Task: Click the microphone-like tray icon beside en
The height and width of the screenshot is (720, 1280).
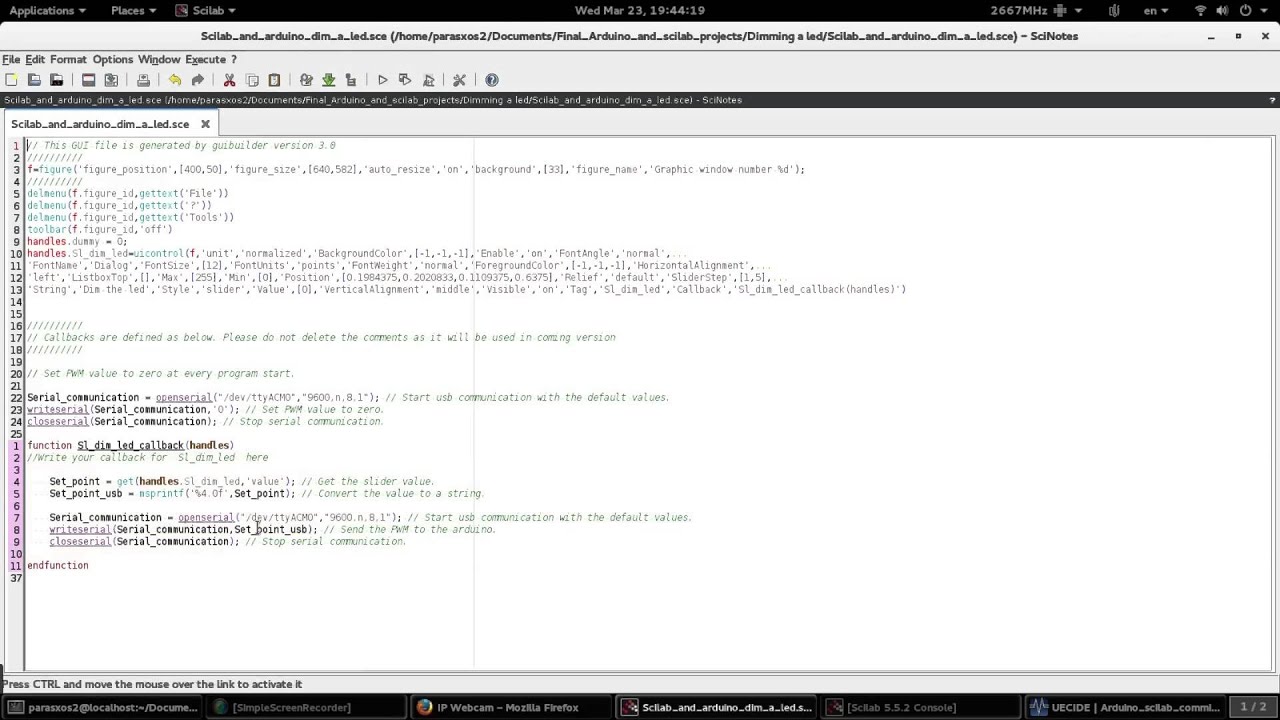Action: (x=1114, y=10)
